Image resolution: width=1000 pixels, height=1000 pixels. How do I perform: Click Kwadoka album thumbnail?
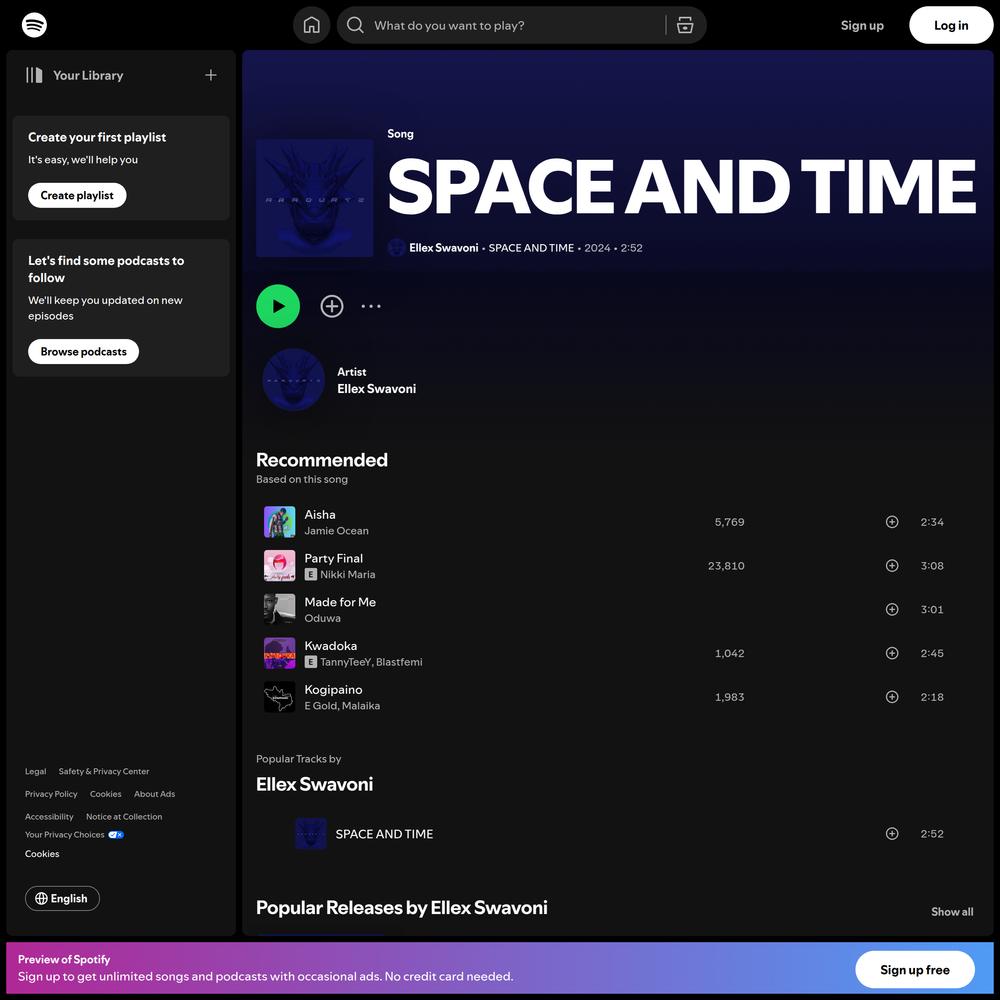coord(279,653)
